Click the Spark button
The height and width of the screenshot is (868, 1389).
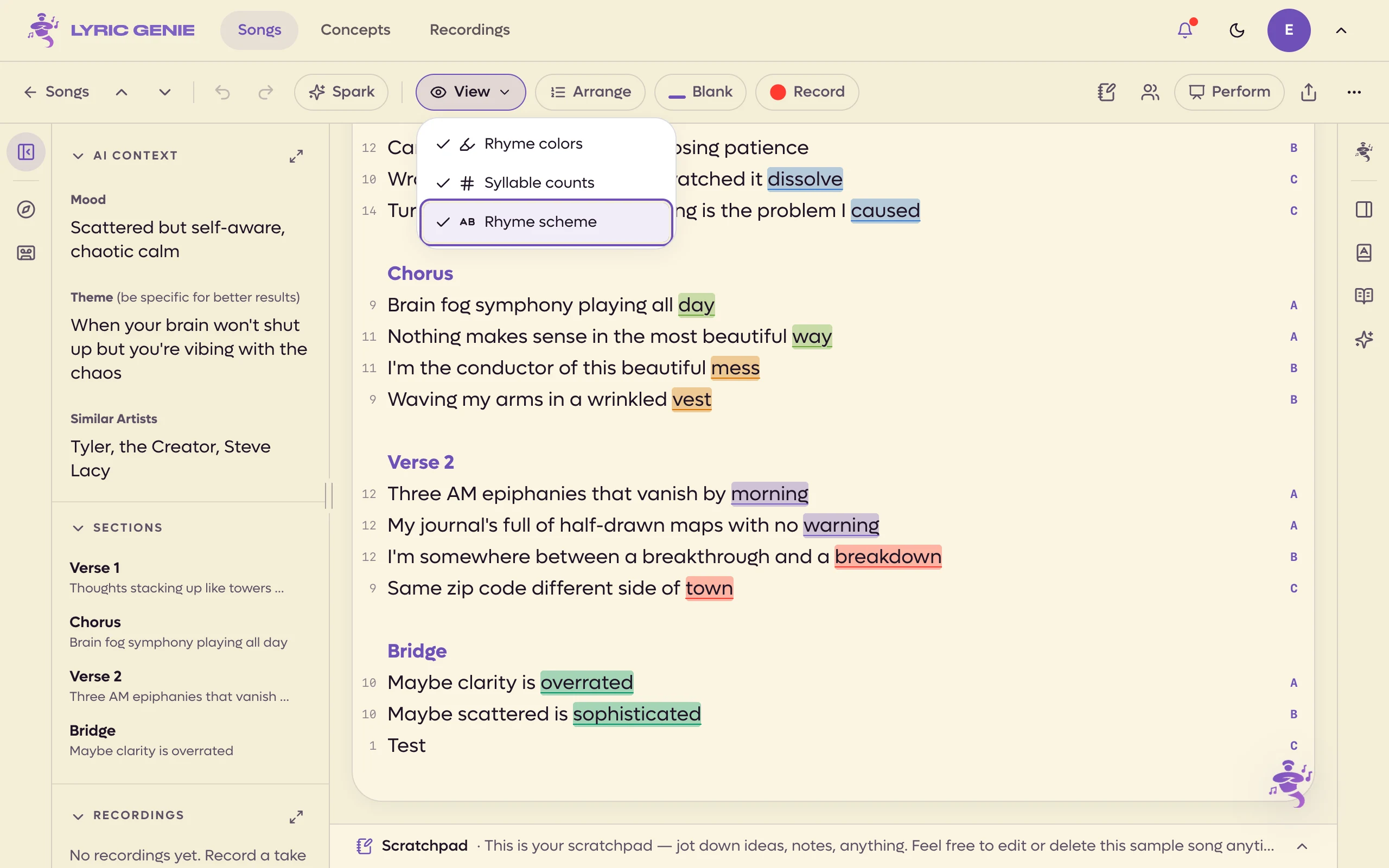click(341, 92)
